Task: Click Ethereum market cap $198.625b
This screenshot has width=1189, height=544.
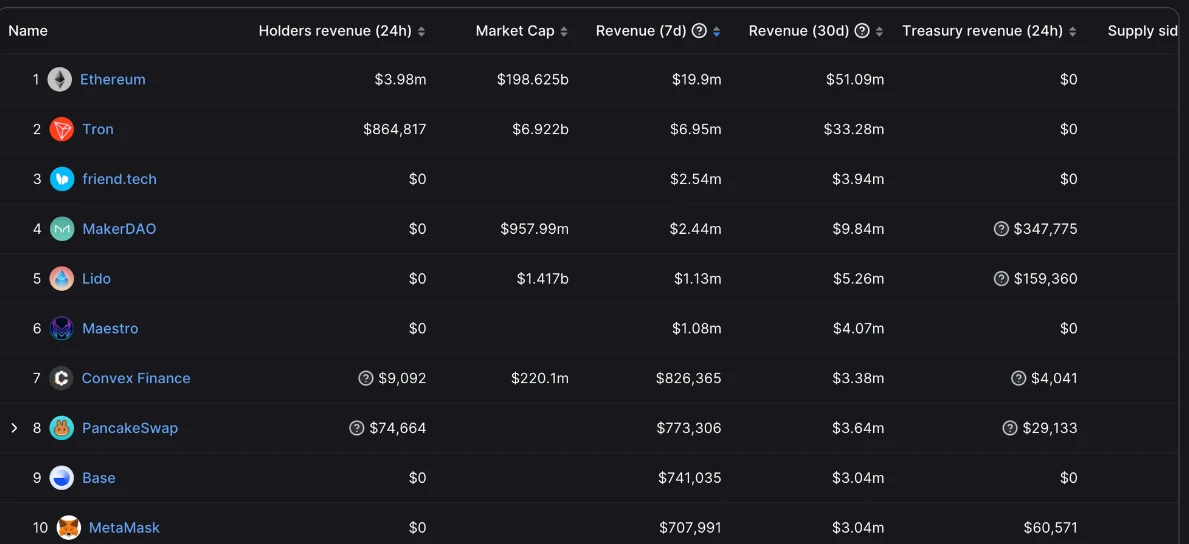Action: coord(533,79)
